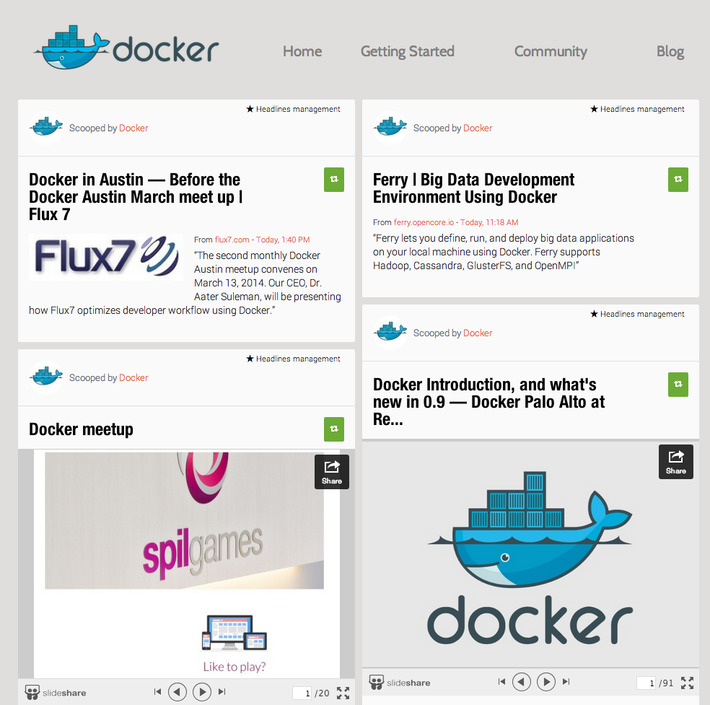Open Docker curator link on Docker meetup card
710x705 pixels.
click(x=133, y=378)
